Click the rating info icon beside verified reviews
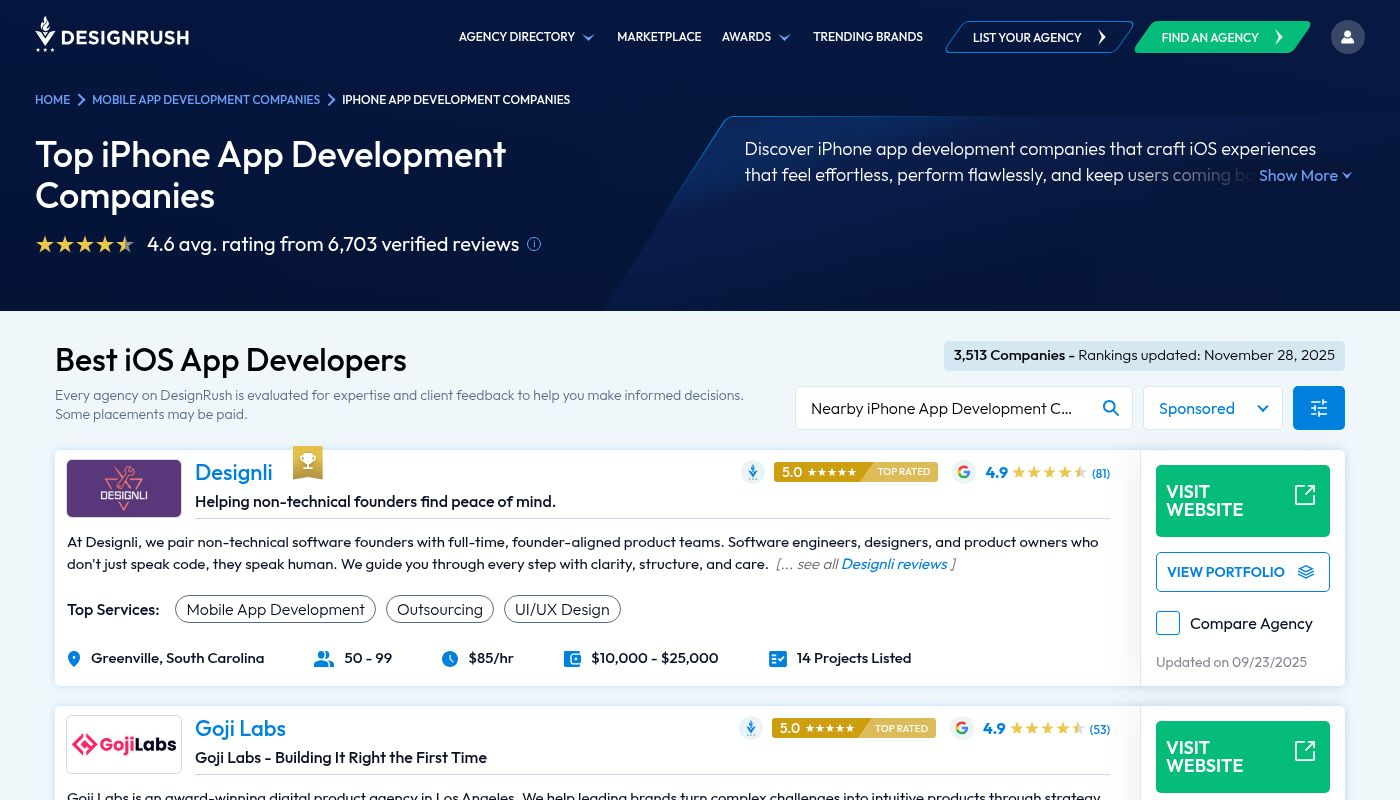The width and height of the screenshot is (1400, 800). (x=534, y=244)
